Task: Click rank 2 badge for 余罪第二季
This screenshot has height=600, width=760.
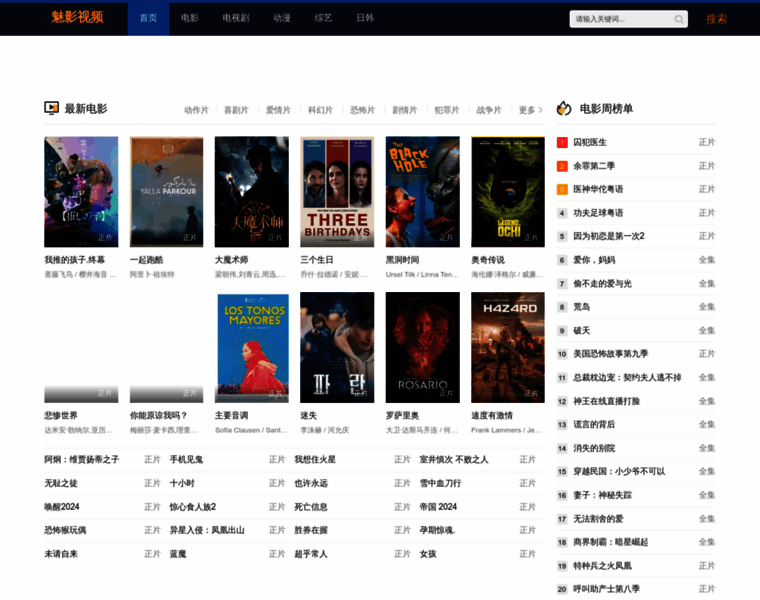Action: point(562,166)
